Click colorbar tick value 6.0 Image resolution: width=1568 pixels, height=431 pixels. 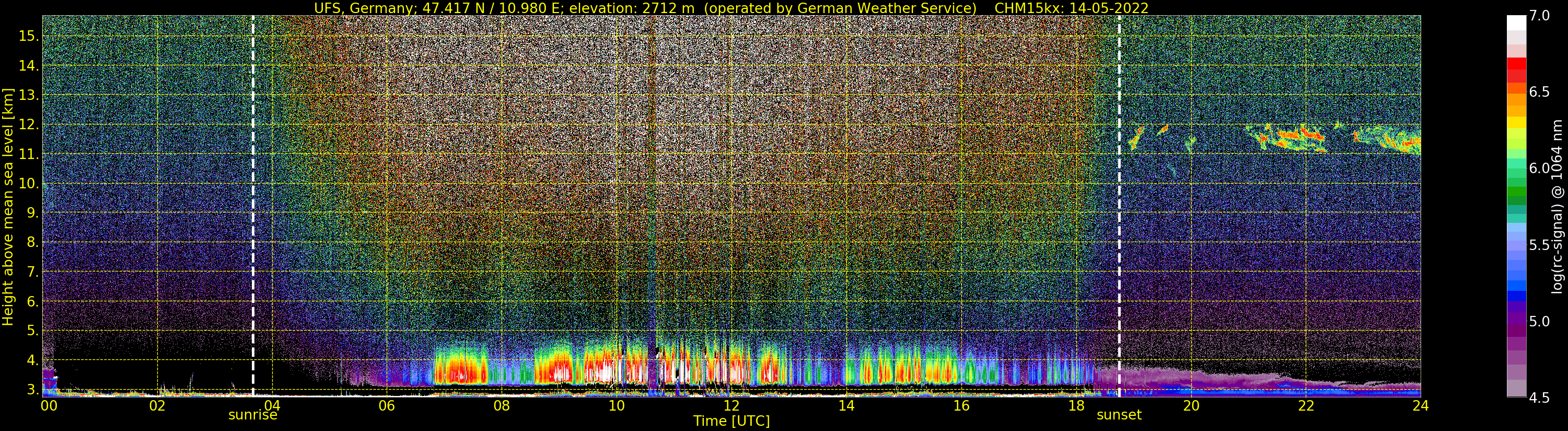point(1540,168)
